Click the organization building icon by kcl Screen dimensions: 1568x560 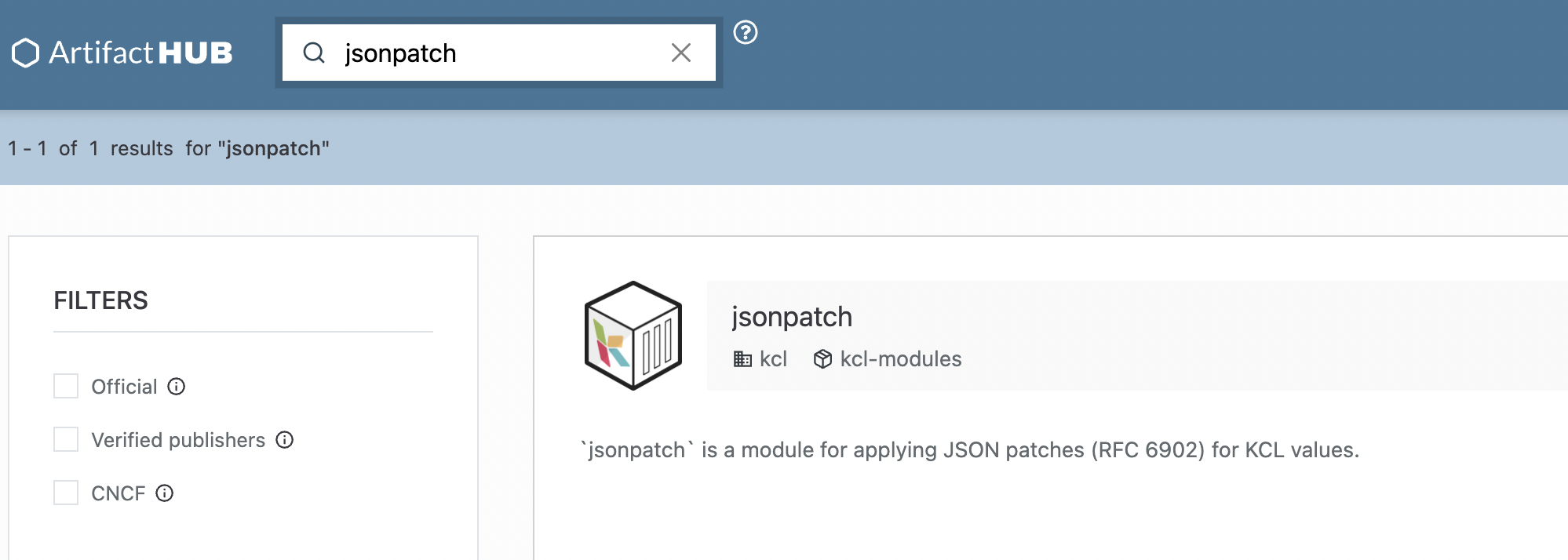742,359
